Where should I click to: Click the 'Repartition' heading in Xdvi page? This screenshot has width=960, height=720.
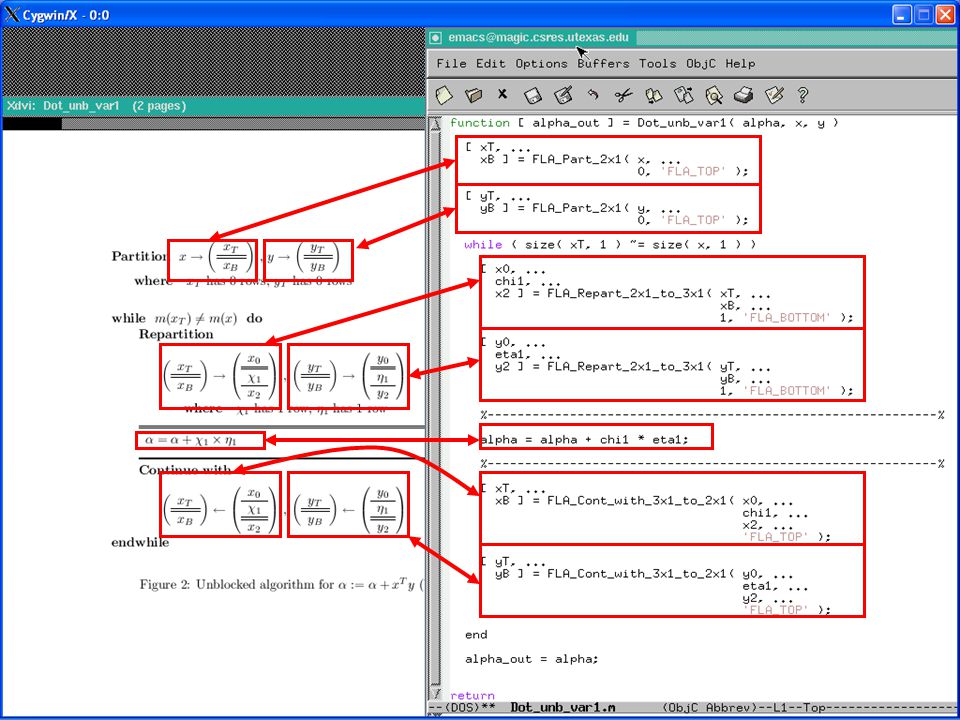tap(176, 335)
